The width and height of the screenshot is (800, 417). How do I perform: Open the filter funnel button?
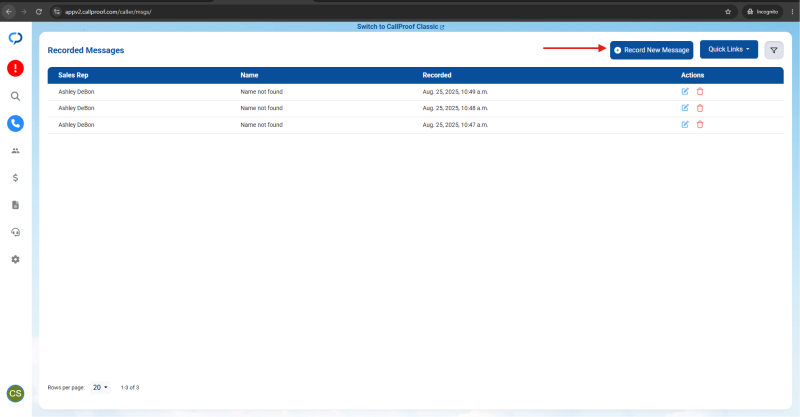pos(773,50)
